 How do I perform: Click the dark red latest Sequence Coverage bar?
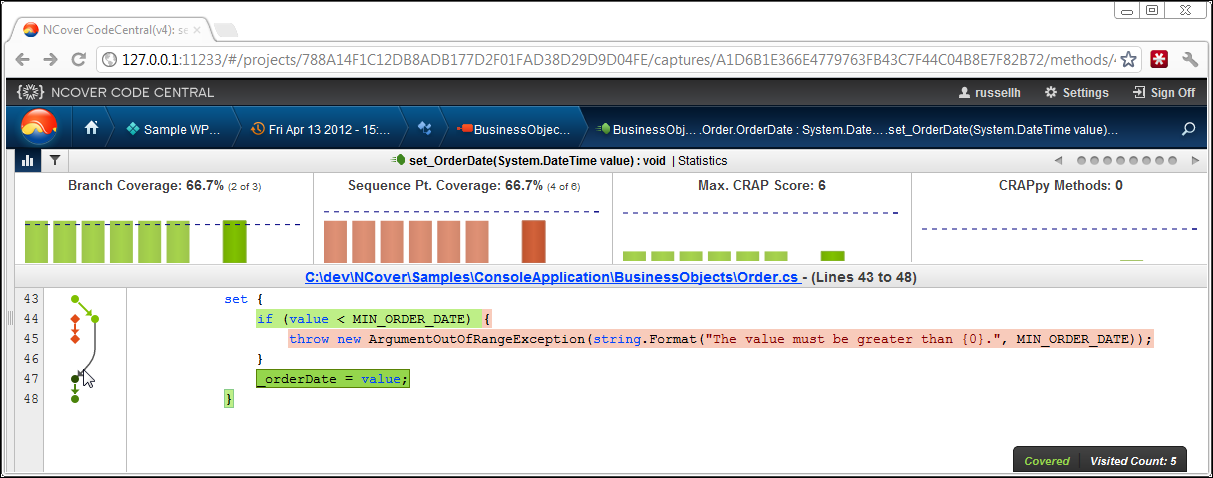pyautogui.click(x=534, y=241)
